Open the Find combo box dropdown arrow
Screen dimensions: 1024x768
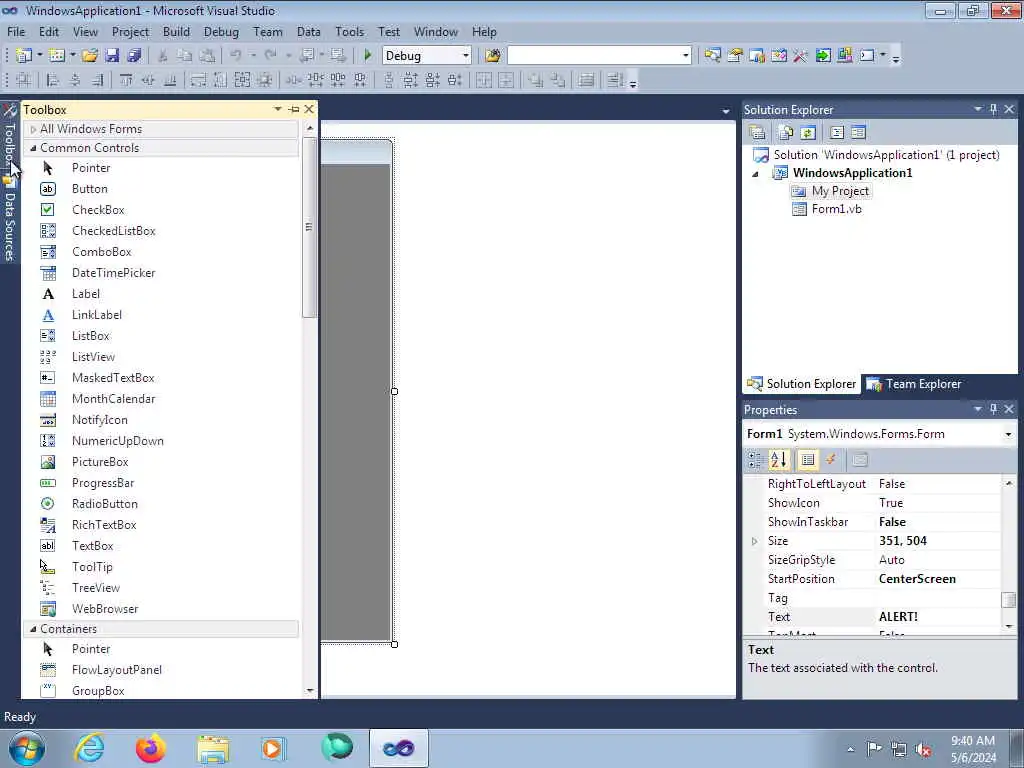coord(685,56)
